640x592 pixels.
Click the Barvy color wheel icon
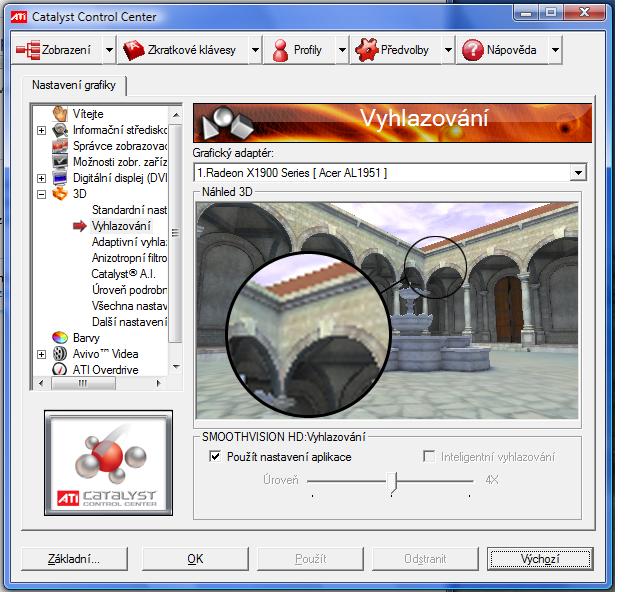[60, 338]
